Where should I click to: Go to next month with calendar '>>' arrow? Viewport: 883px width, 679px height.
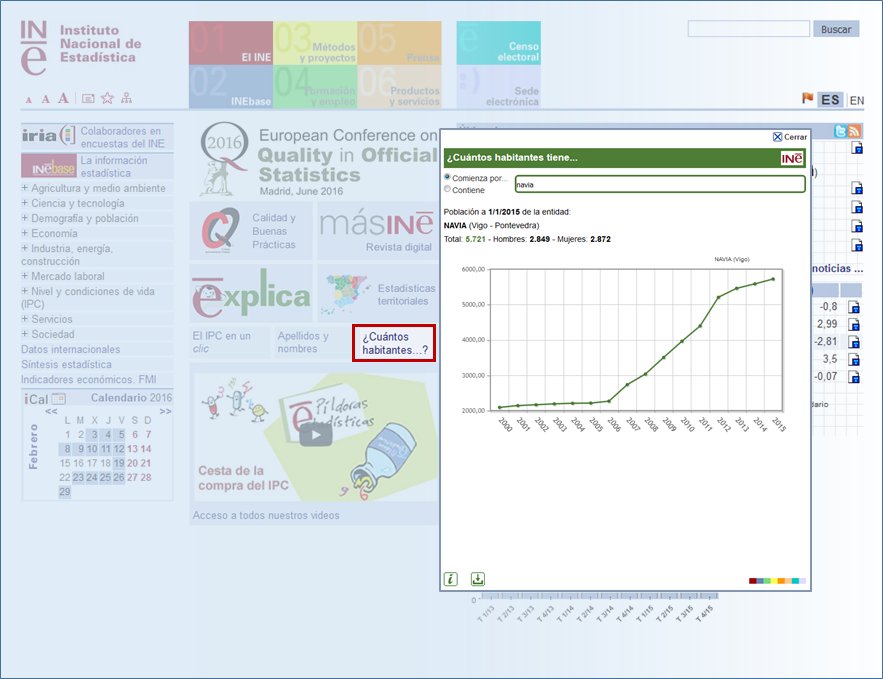pos(165,412)
